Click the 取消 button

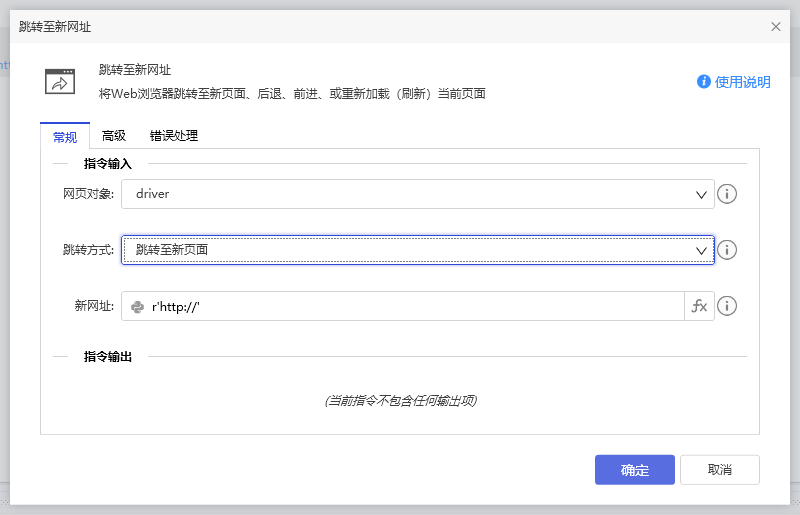[x=719, y=470]
